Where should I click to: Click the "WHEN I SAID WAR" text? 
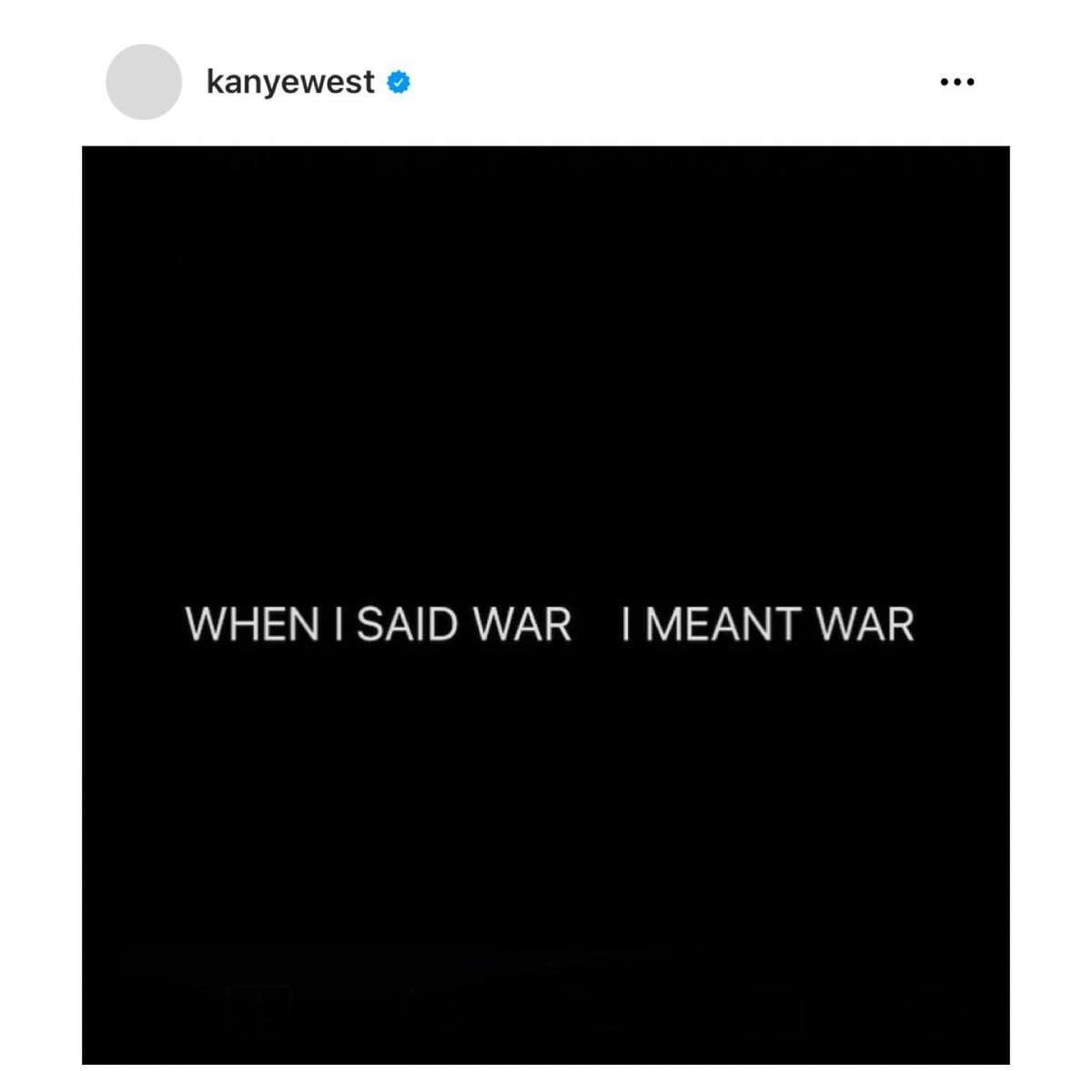click(379, 624)
